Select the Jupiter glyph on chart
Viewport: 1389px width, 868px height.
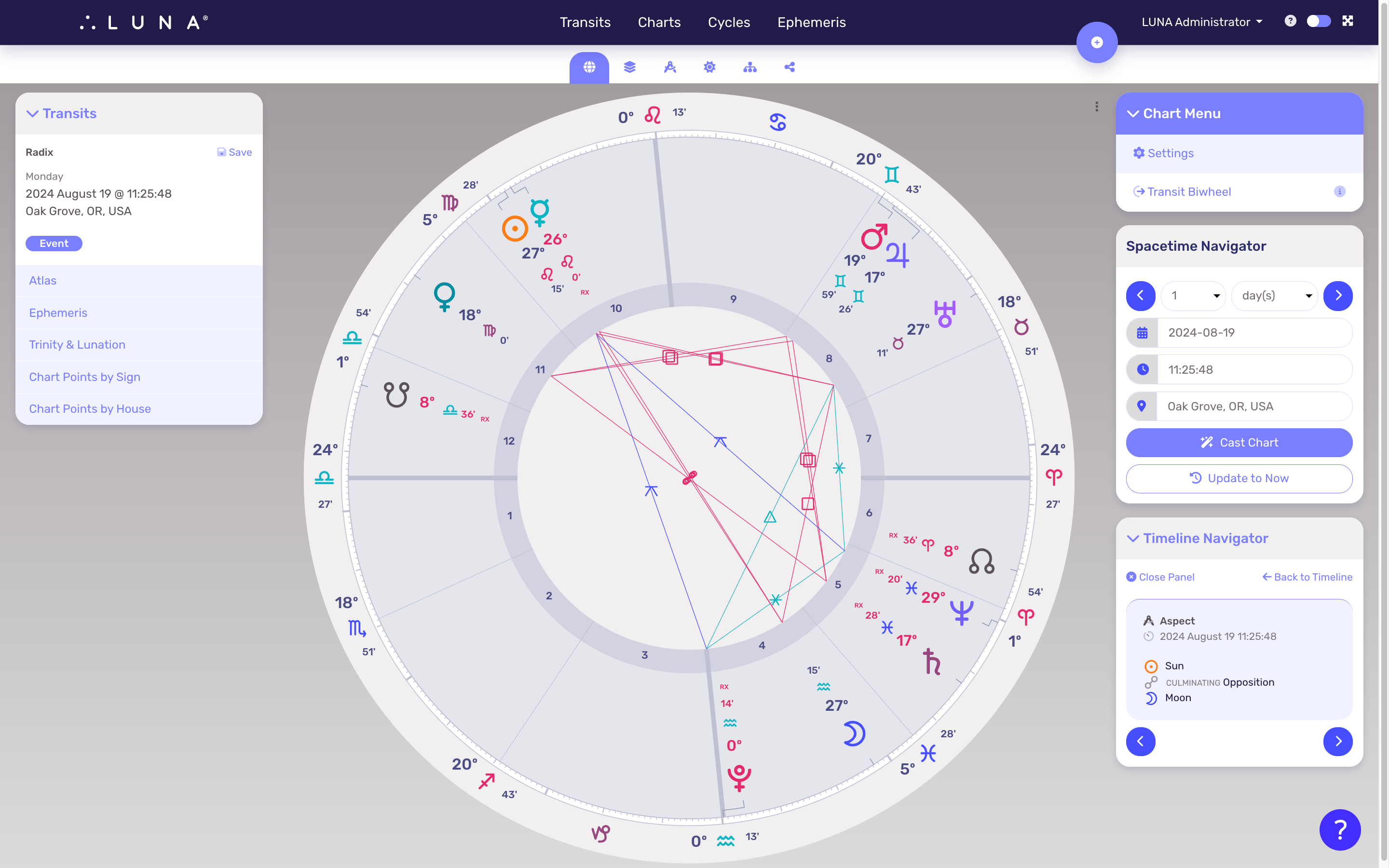click(898, 255)
